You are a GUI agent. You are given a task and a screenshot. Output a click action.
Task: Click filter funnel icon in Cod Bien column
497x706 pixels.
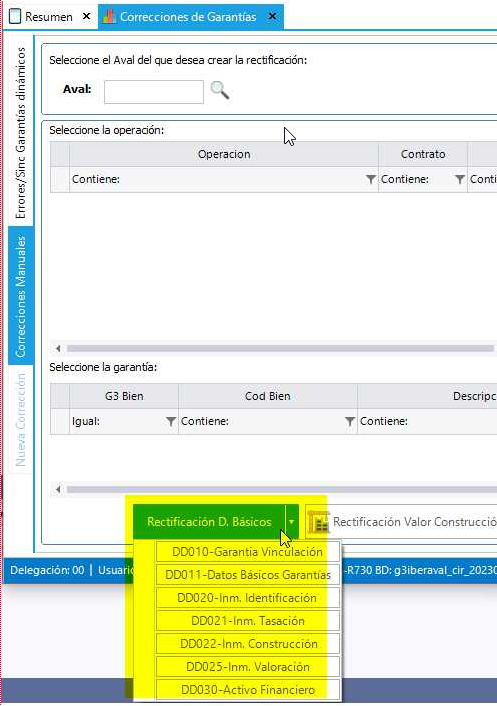click(350, 421)
